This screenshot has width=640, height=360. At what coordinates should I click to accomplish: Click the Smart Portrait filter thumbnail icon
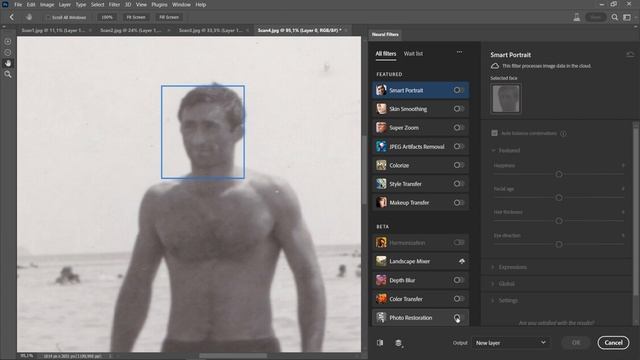[381, 90]
